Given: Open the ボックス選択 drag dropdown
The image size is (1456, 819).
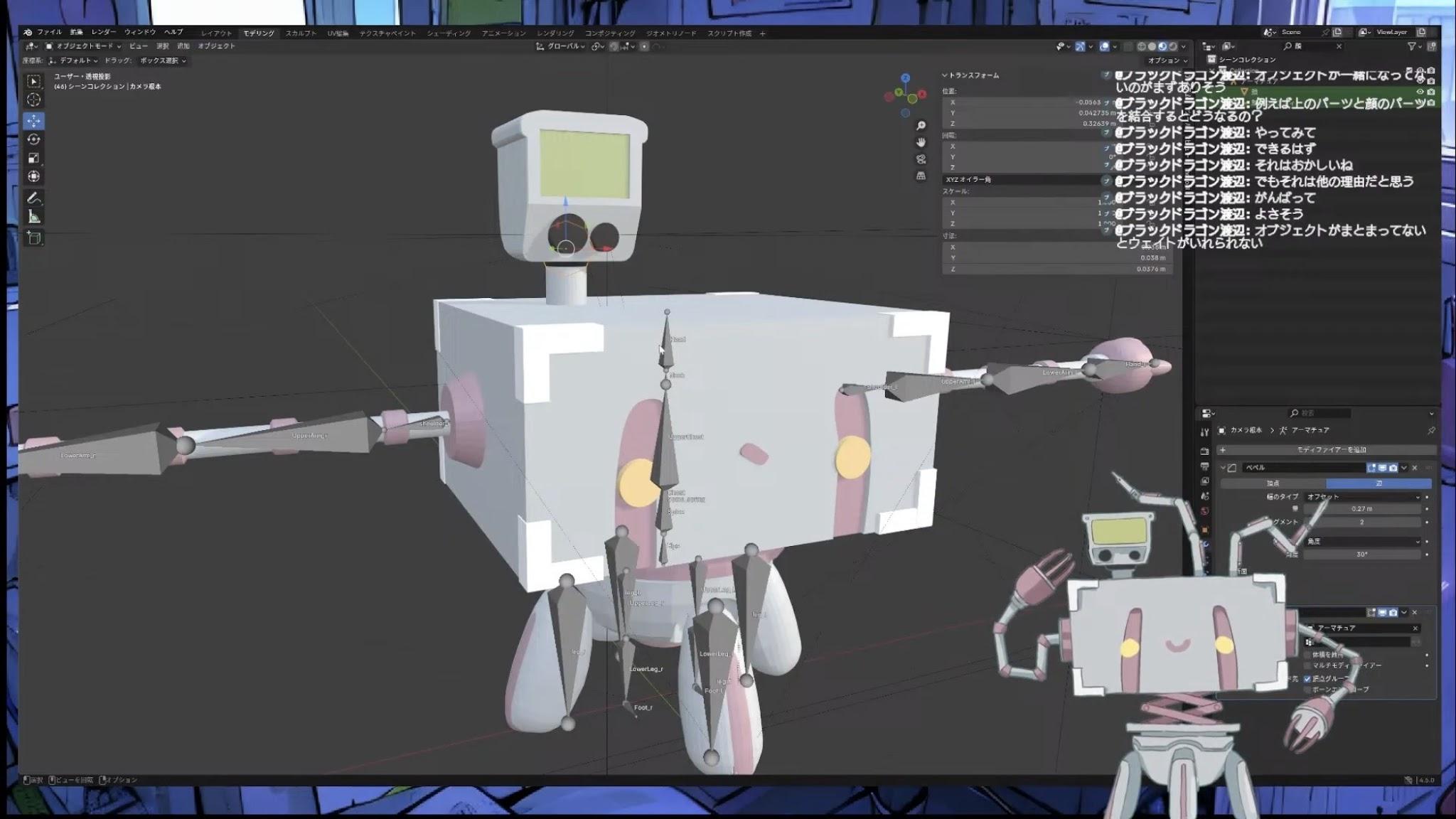Looking at the screenshot, I should (163, 60).
